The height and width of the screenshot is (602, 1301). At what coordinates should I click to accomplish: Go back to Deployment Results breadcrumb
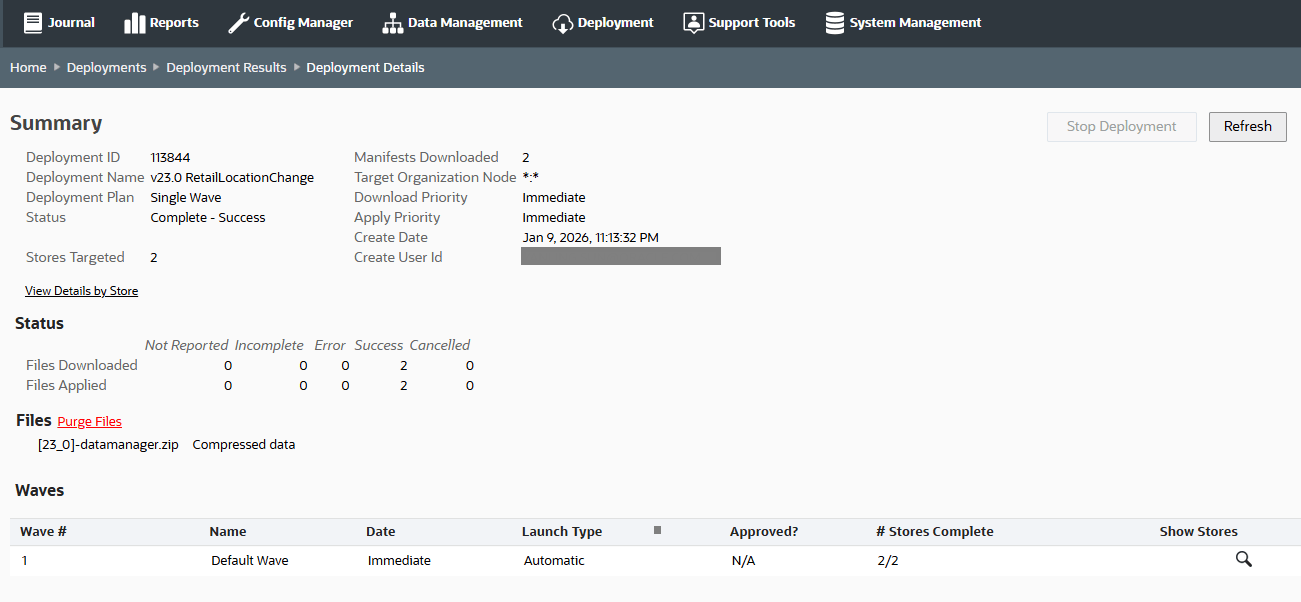click(x=226, y=67)
